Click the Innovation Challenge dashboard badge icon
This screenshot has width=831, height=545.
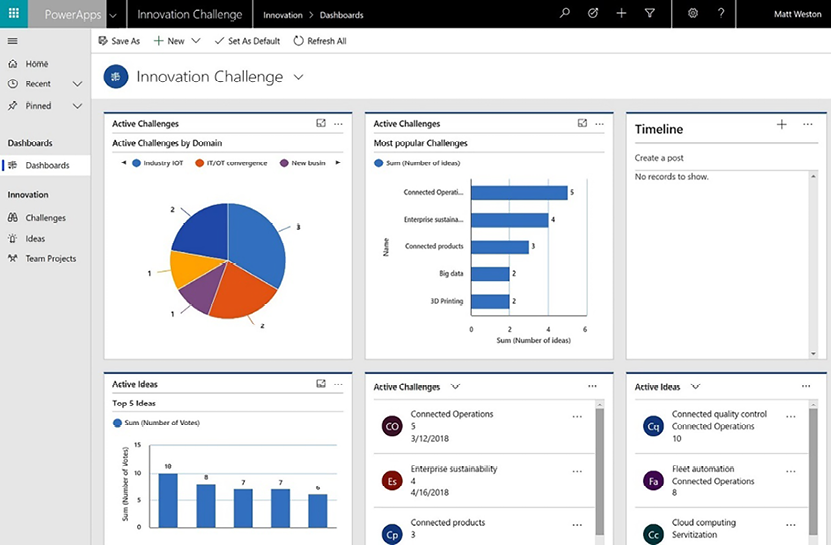tap(116, 77)
